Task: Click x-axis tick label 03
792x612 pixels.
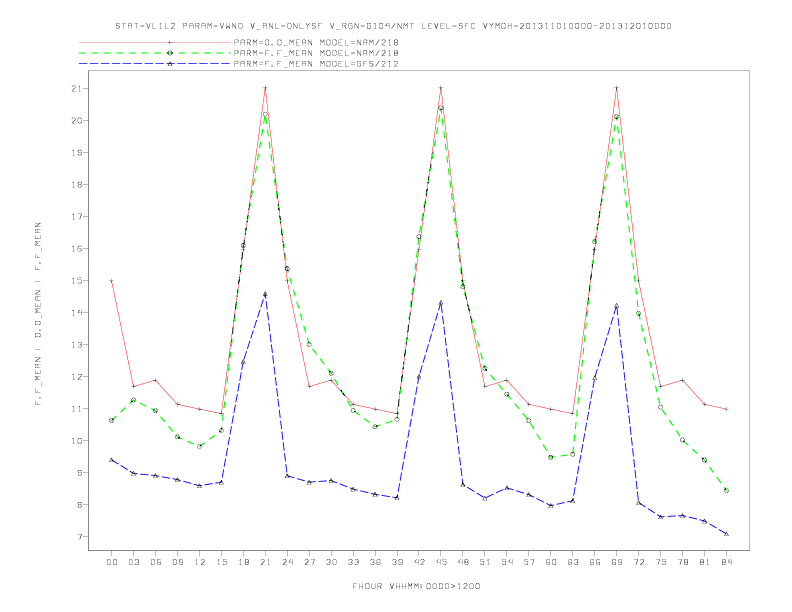Action: click(133, 562)
